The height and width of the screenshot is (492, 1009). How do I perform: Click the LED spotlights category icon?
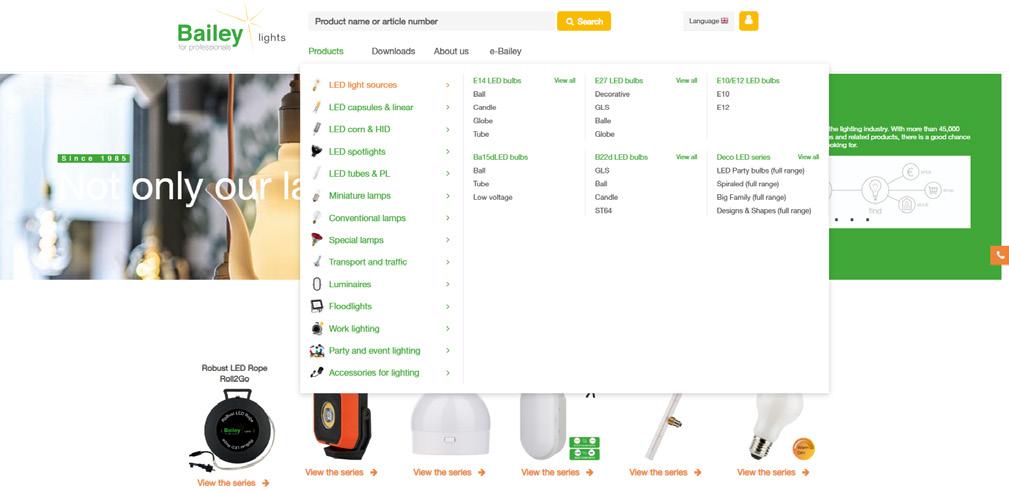[x=317, y=151]
